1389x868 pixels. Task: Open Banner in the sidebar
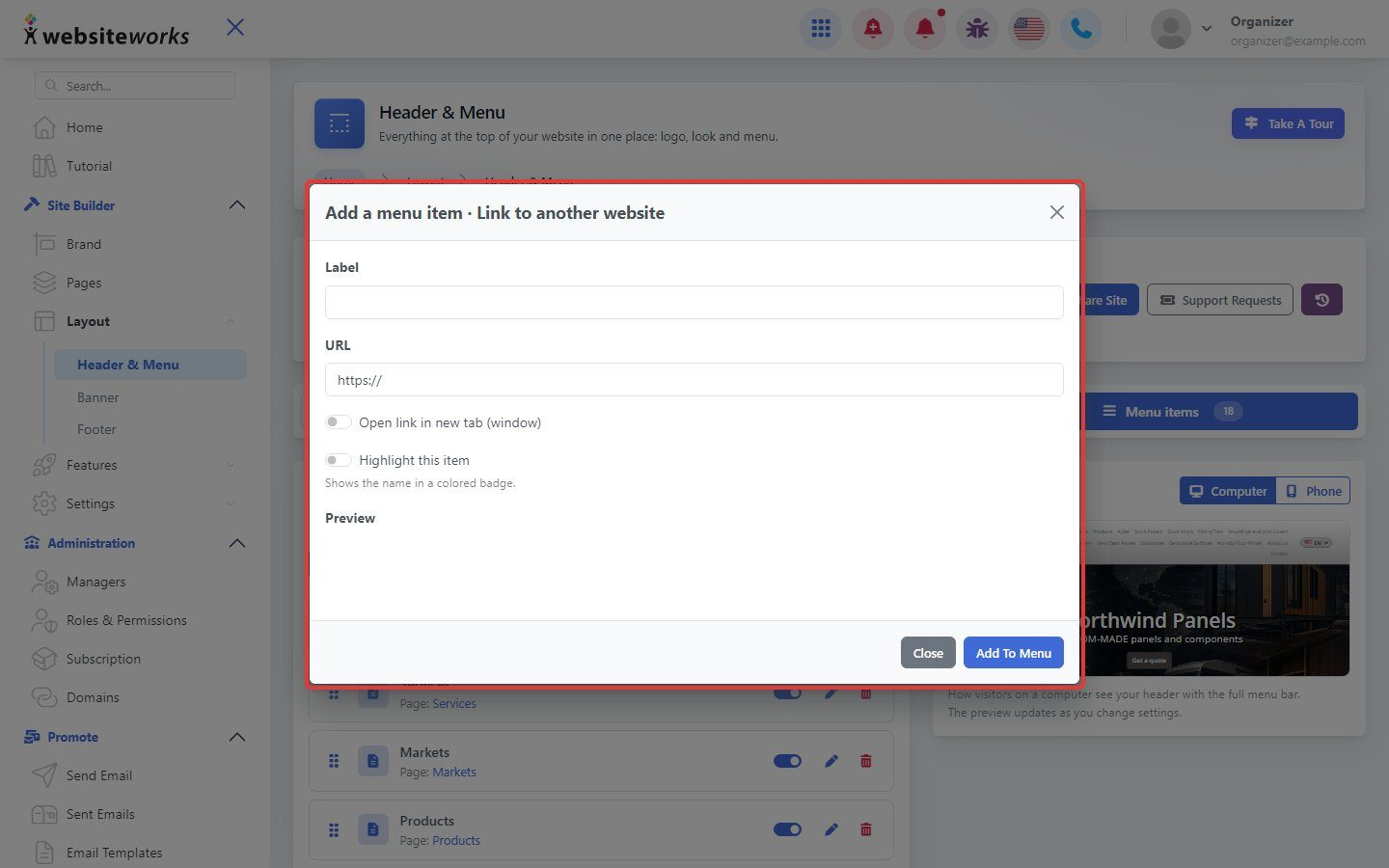(x=98, y=397)
